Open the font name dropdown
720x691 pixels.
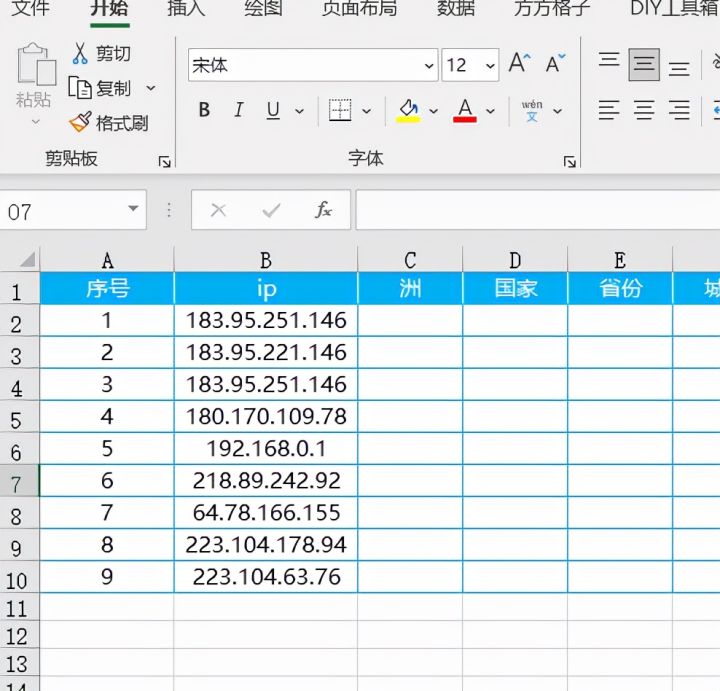pyautogui.click(x=429, y=66)
